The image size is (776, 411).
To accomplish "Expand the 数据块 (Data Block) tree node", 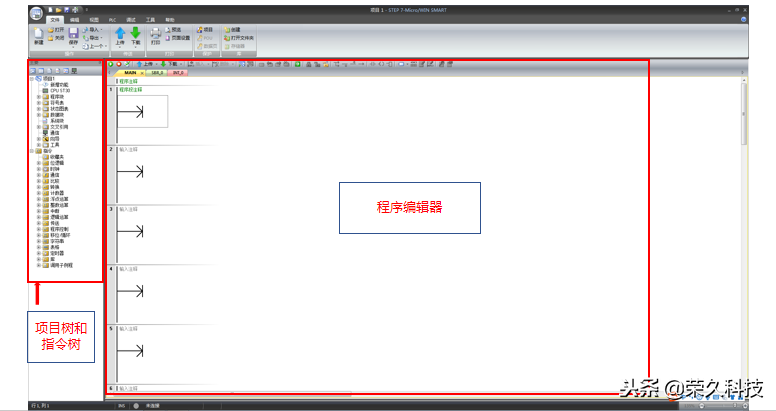I will pos(39,115).
